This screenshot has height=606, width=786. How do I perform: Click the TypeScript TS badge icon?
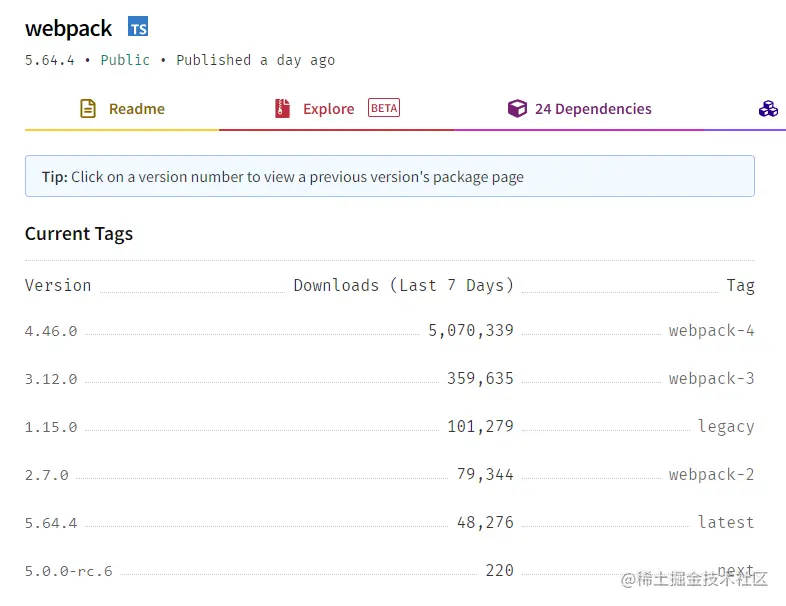pos(138,27)
